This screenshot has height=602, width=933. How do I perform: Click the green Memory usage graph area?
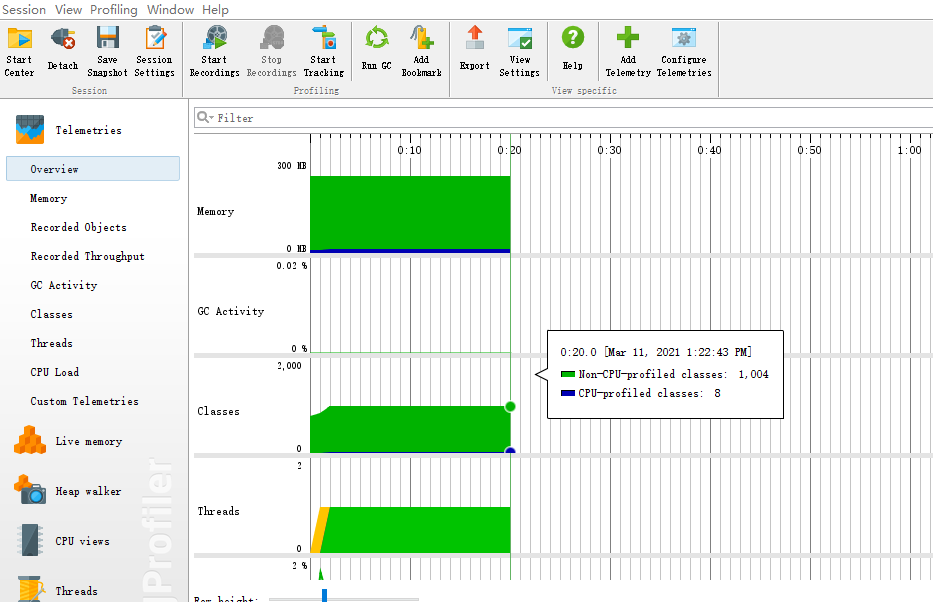click(x=410, y=212)
